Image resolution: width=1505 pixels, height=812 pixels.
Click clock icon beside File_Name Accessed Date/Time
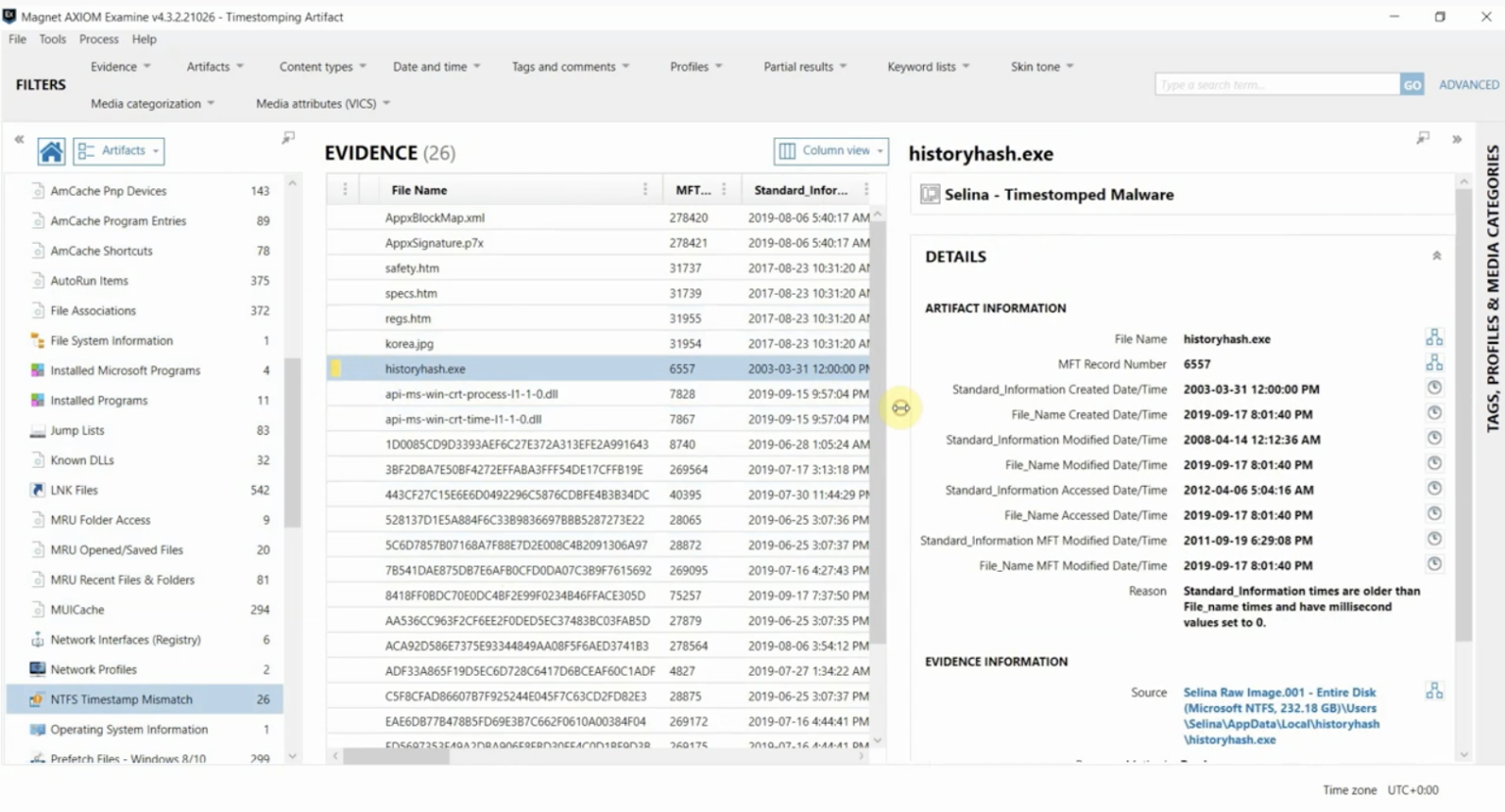(x=1433, y=513)
